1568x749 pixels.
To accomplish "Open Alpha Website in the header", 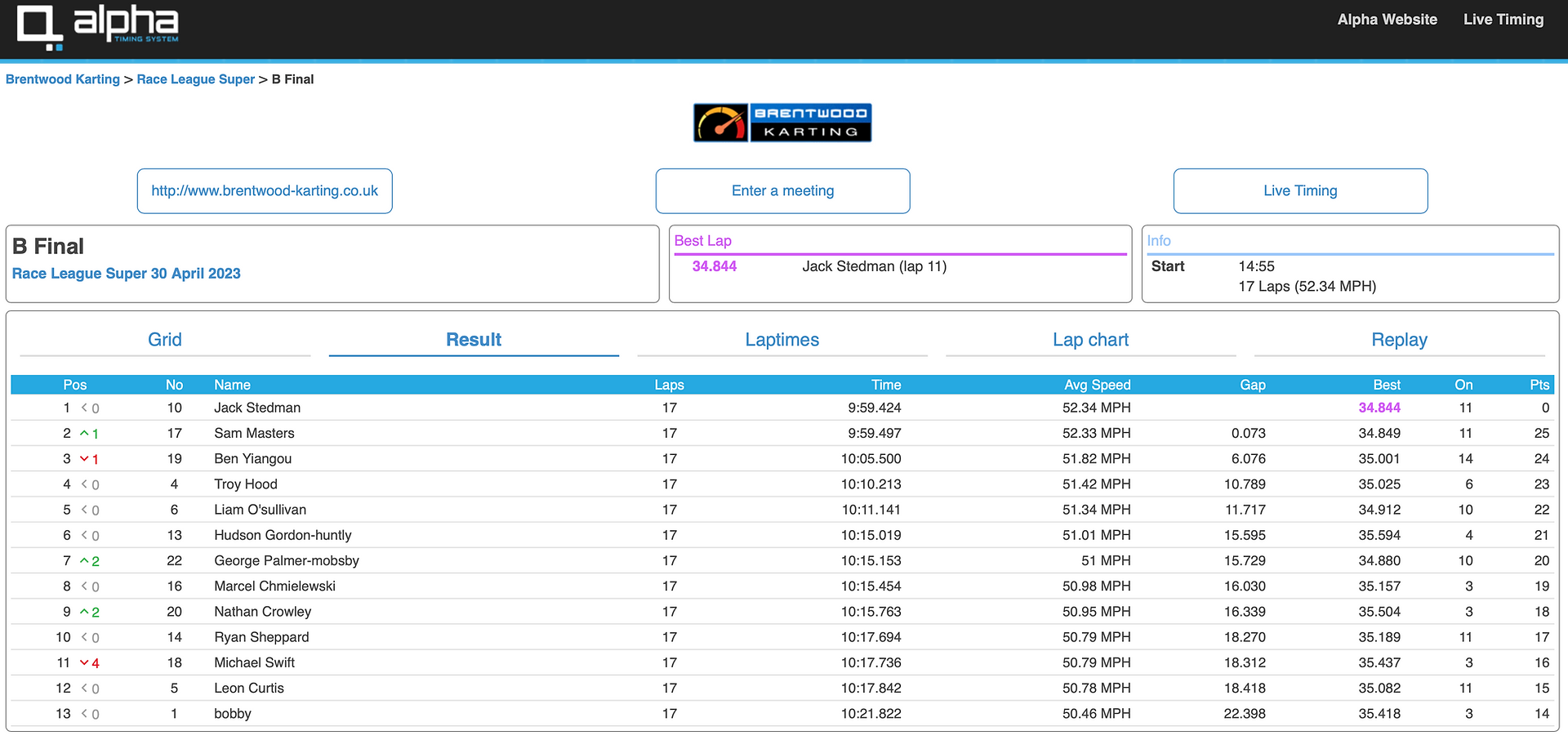I will click(x=1387, y=20).
